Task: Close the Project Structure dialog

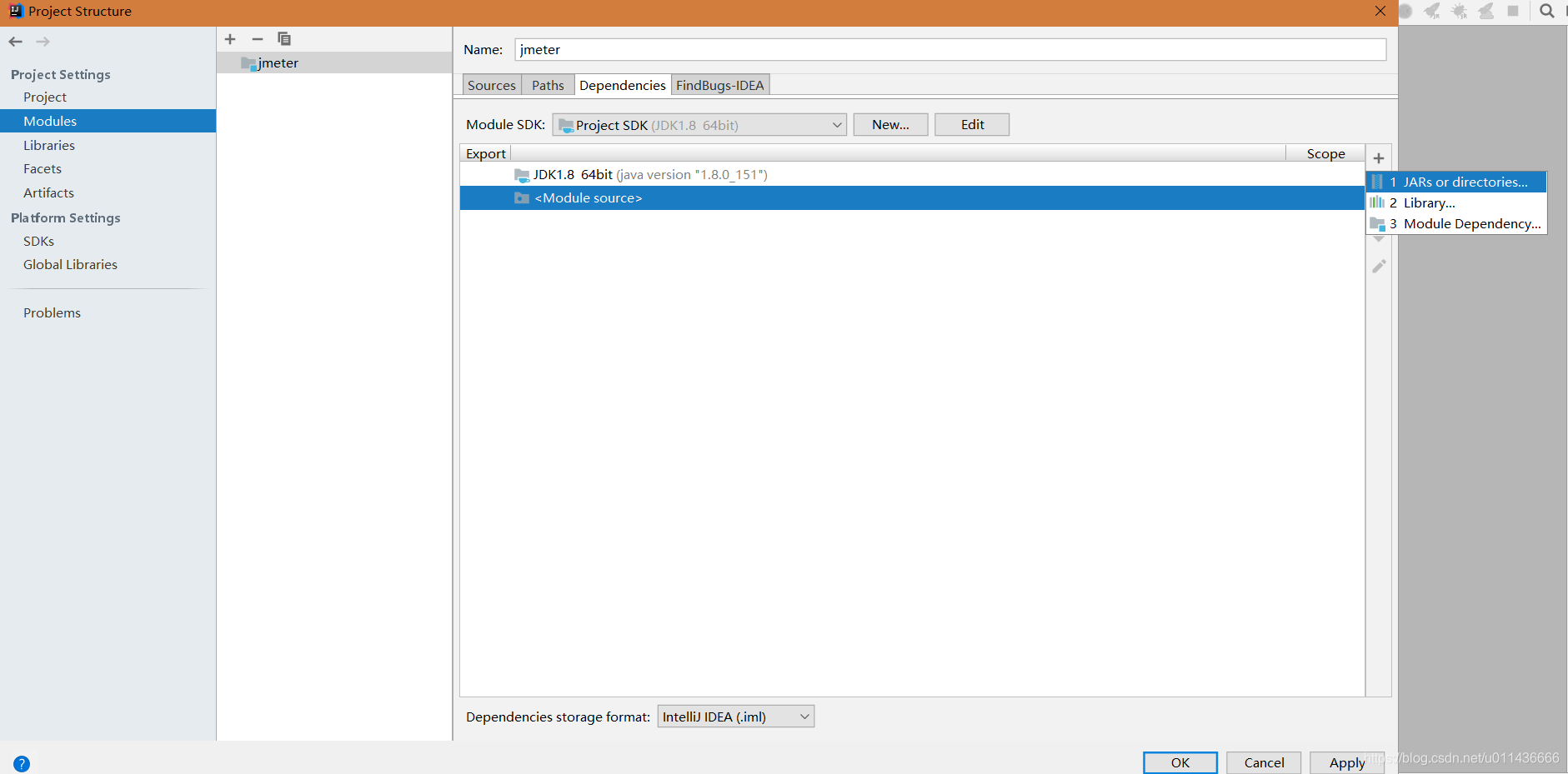Action: point(1380,11)
